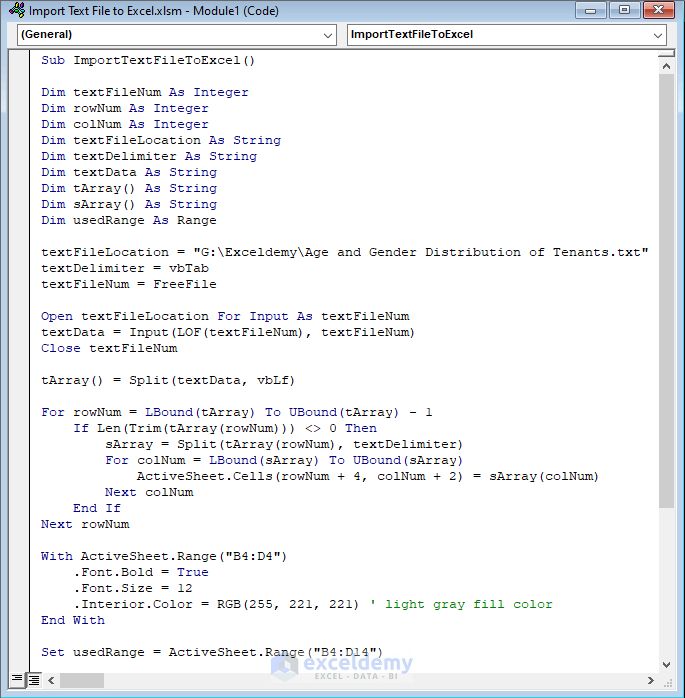Click the horizontal scrollbar right arrow
This screenshot has width=685, height=698.
[x=651, y=680]
